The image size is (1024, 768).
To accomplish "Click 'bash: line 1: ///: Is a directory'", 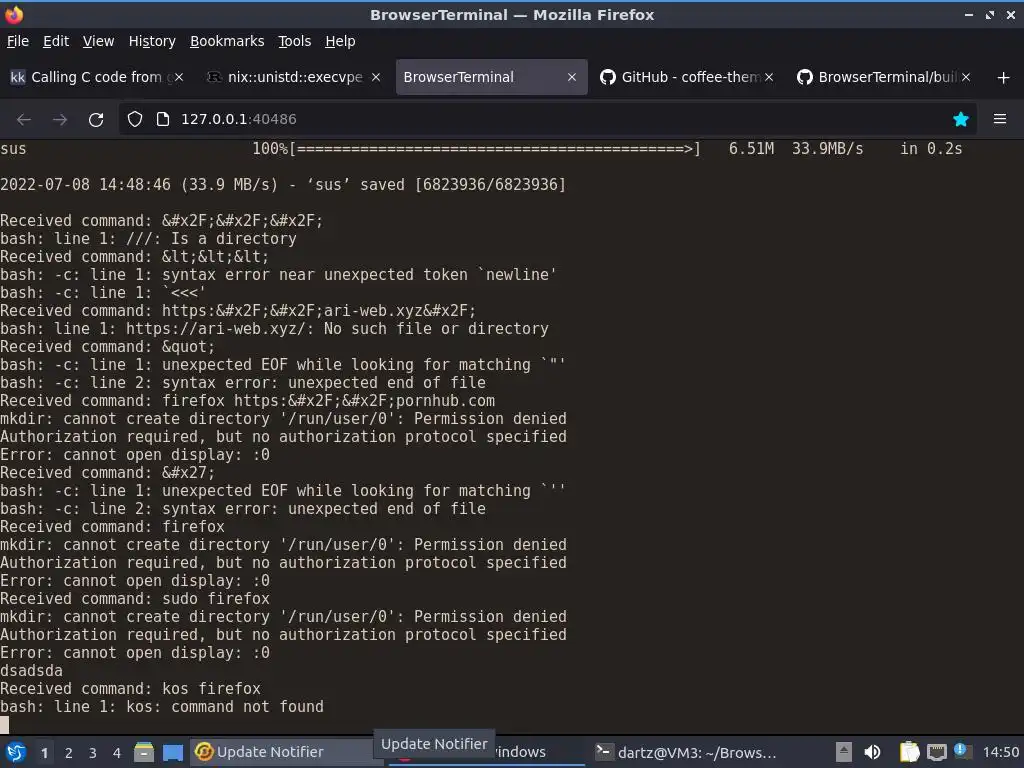I will [x=148, y=239].
